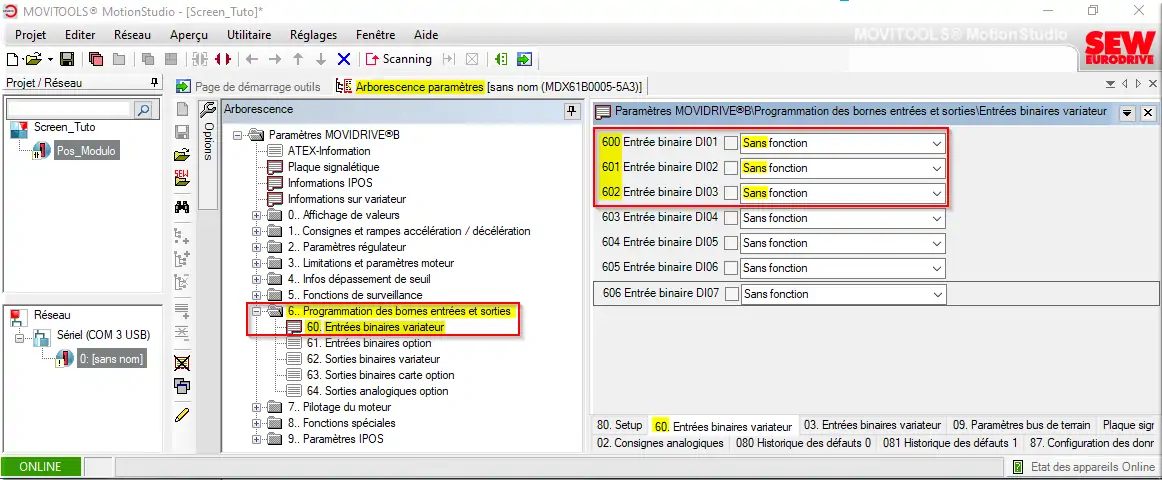The width and height of the screenshot is (1162, 480).
Task: Click the open project folder icon
Action: [x=33, y=59]
